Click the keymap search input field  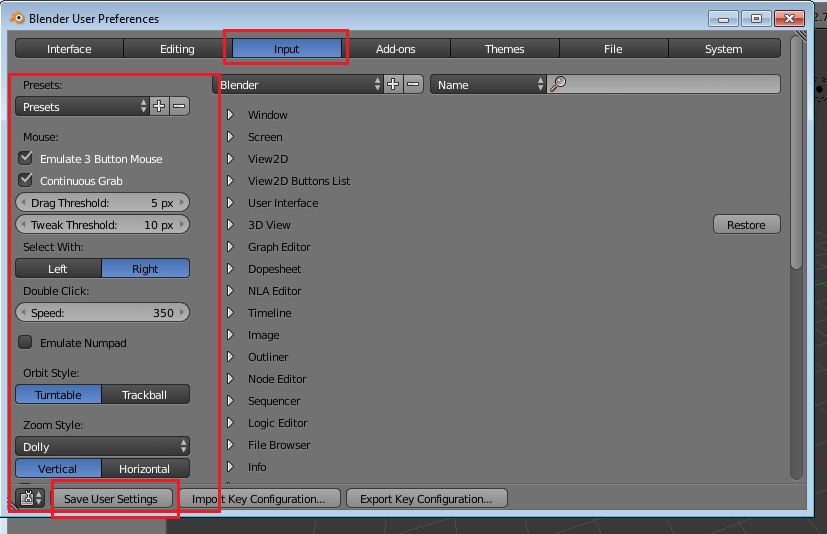coord(665,84)
